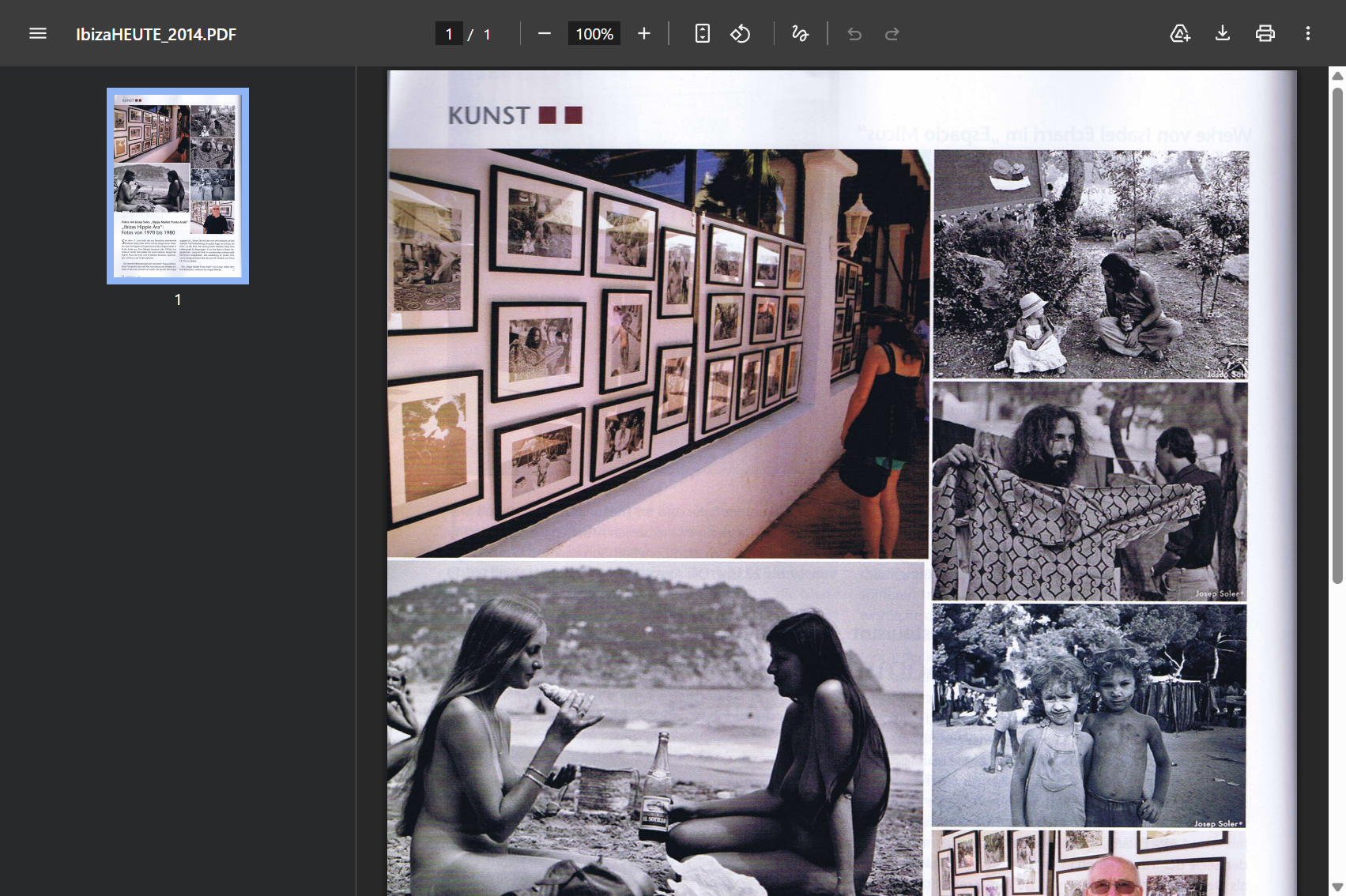Viewport: 1346px width, 896px height.
Task: Select the page 1 thumbnail
Action: click(178, 186)
